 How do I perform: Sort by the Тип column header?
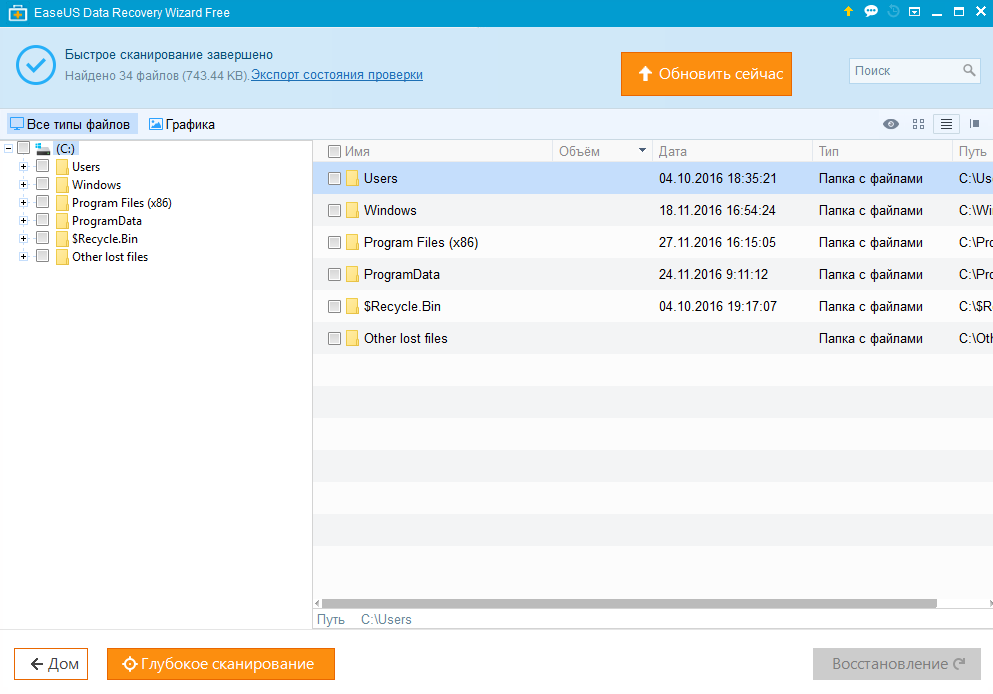(828, 151)
